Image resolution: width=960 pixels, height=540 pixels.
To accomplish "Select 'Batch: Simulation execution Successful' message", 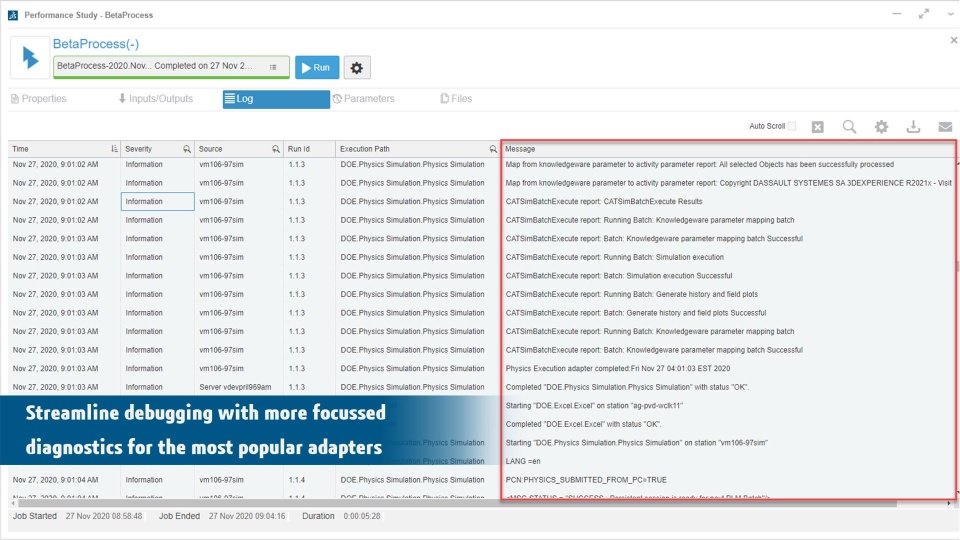I will 619,276.
